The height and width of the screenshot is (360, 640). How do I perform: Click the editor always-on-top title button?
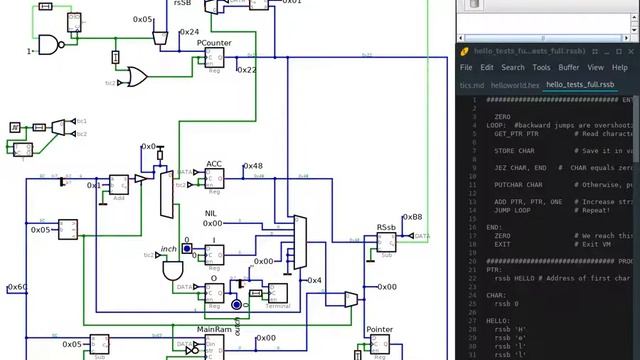click(595, 51)
